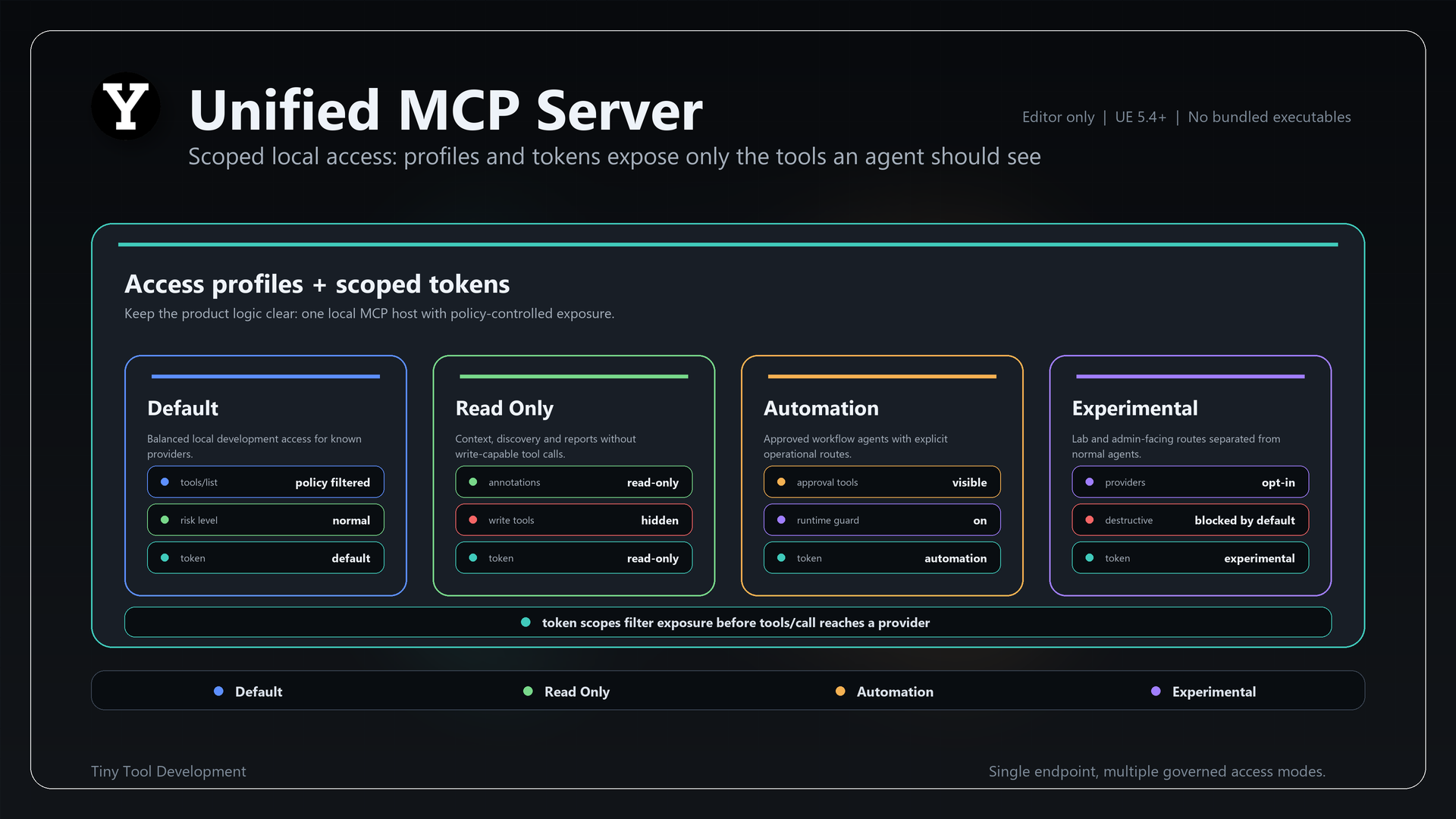1456x819 pixels.
Task: Click the purple Experimental legend dot
Action: point(1156,692)
